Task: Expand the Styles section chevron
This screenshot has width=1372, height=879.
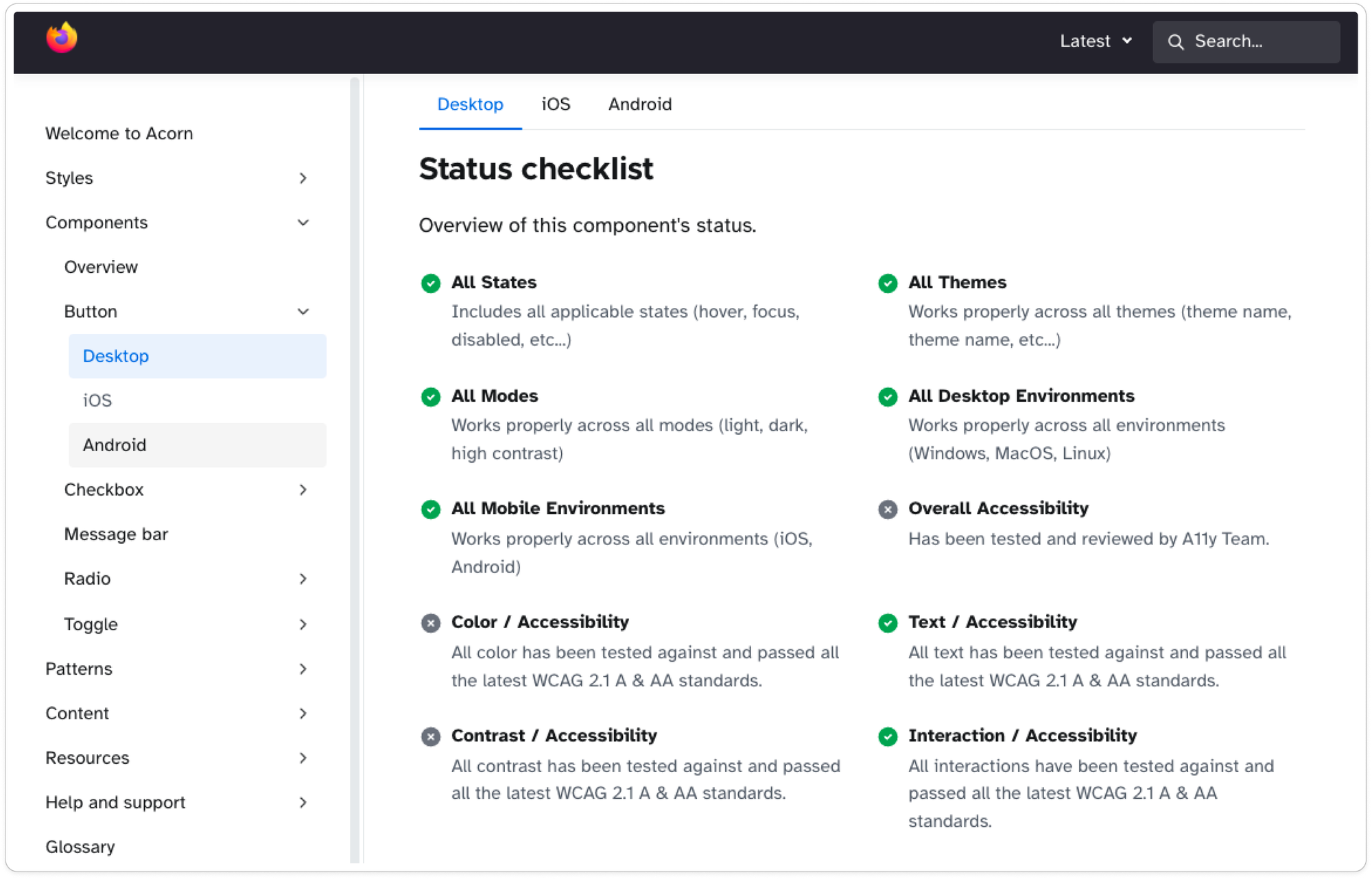Action: click(303, 178)
